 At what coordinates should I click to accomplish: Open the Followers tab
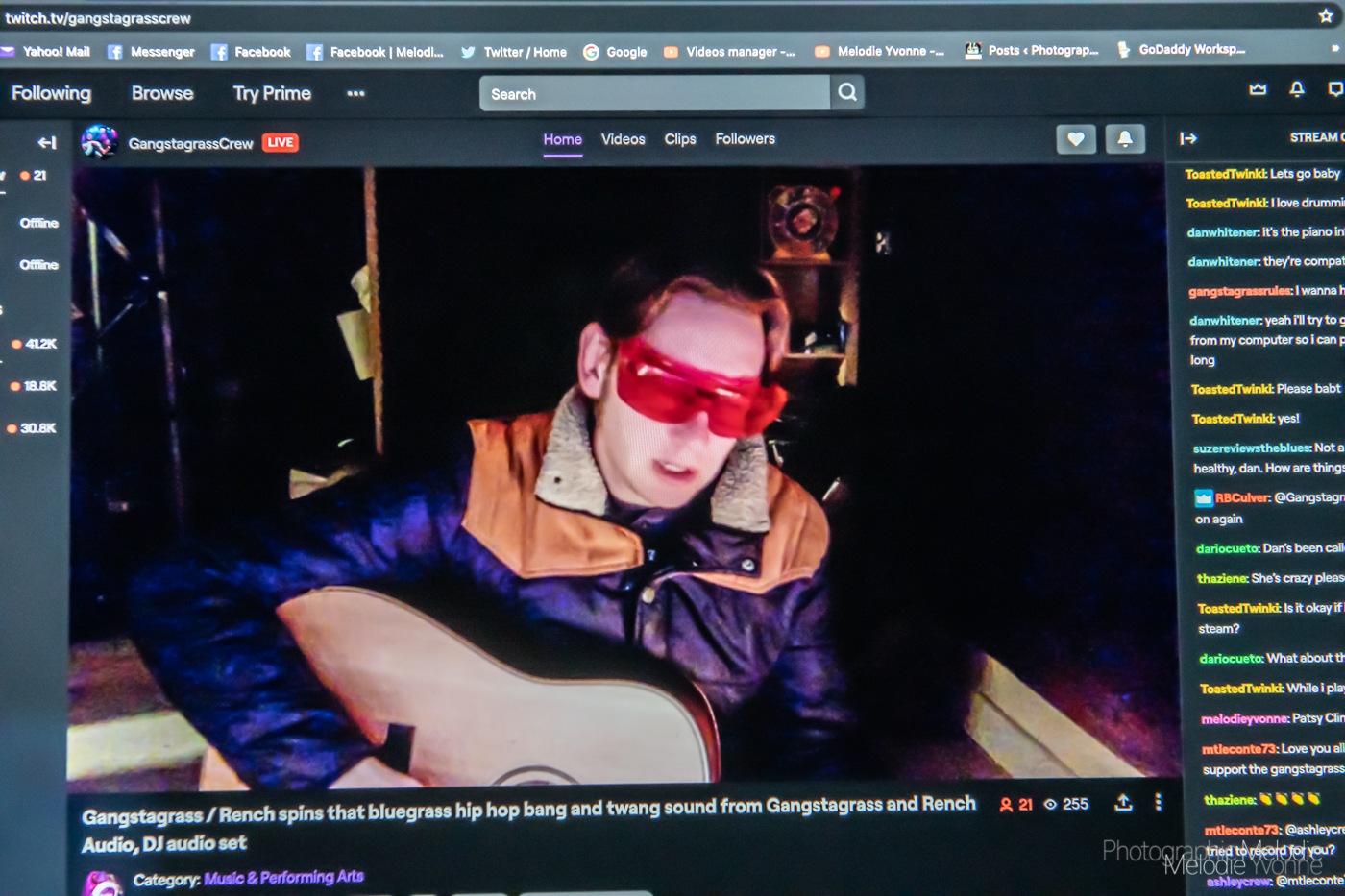point(745,139)
